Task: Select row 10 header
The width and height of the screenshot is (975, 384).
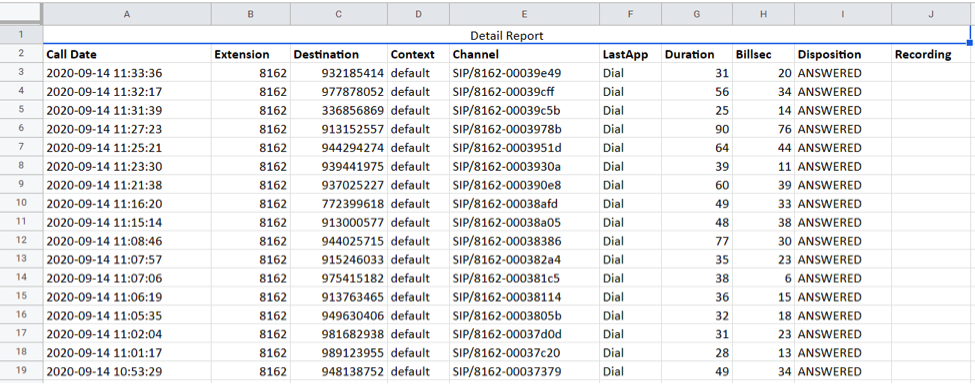Action: tap(21, 203)
